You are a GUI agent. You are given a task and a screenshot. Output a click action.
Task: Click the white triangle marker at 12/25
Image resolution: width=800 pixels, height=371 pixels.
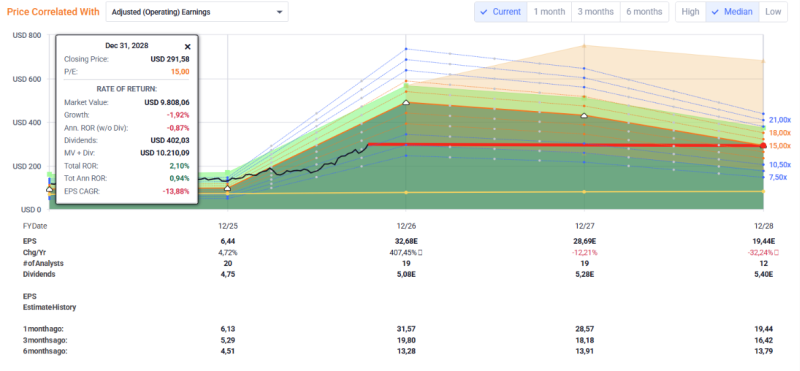(228, 189)
